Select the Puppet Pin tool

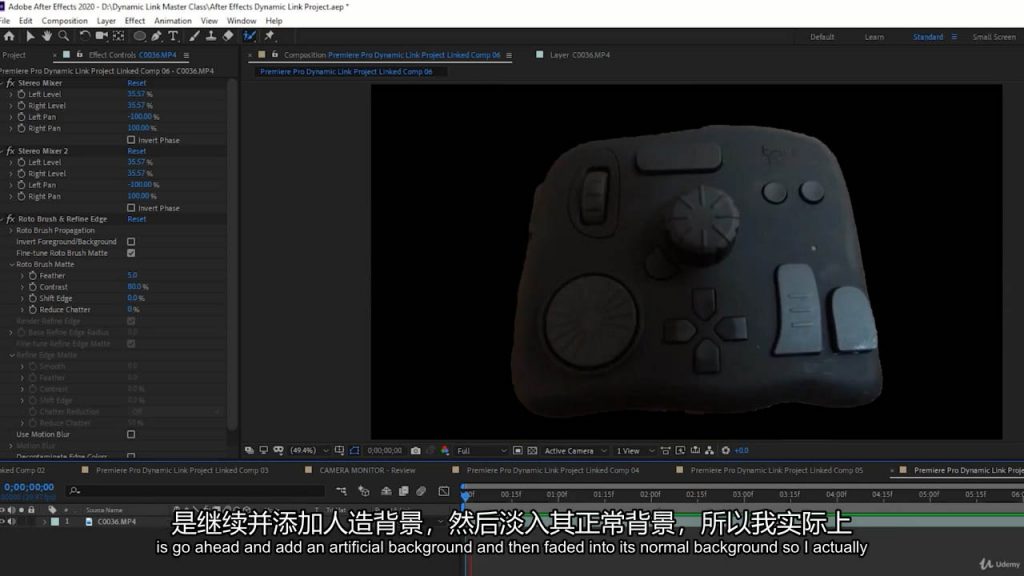269,37
